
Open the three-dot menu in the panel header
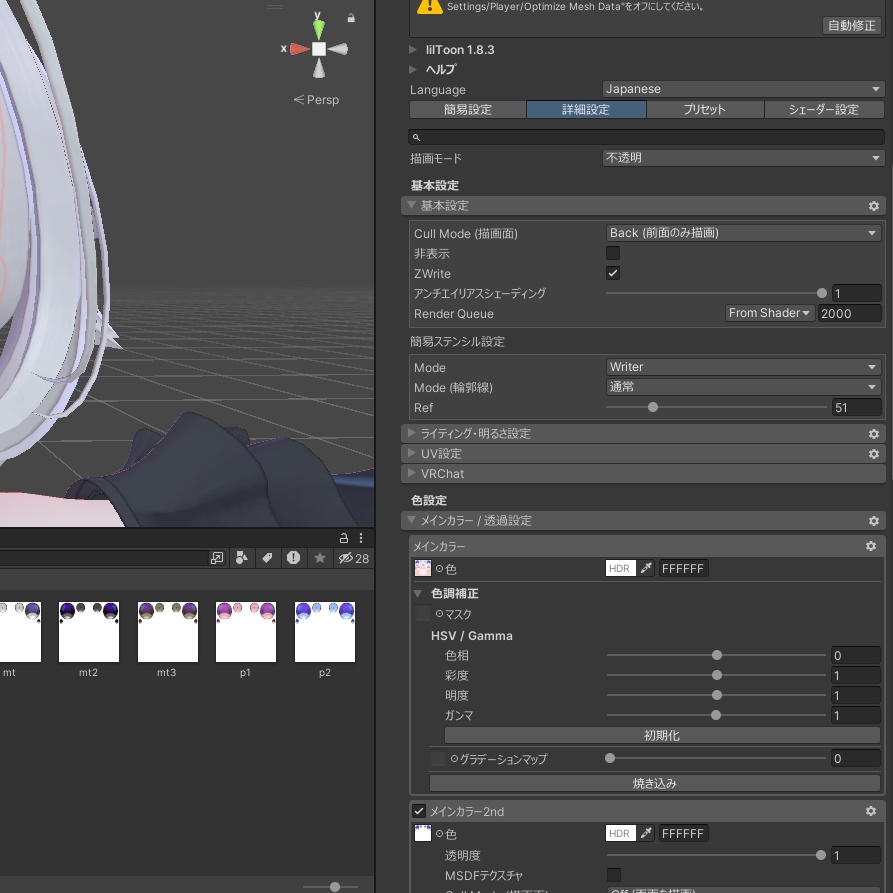[x=361, y=538]
